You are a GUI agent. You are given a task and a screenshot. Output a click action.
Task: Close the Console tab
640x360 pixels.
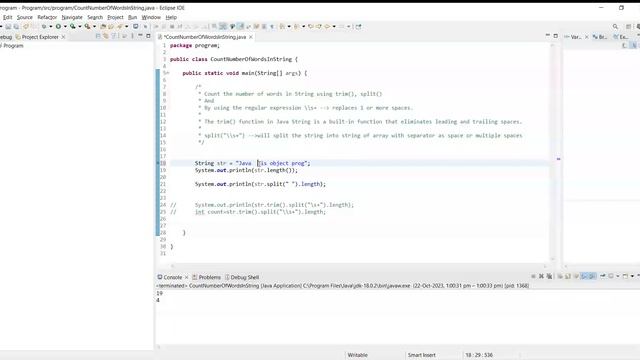tap(187, 277)
